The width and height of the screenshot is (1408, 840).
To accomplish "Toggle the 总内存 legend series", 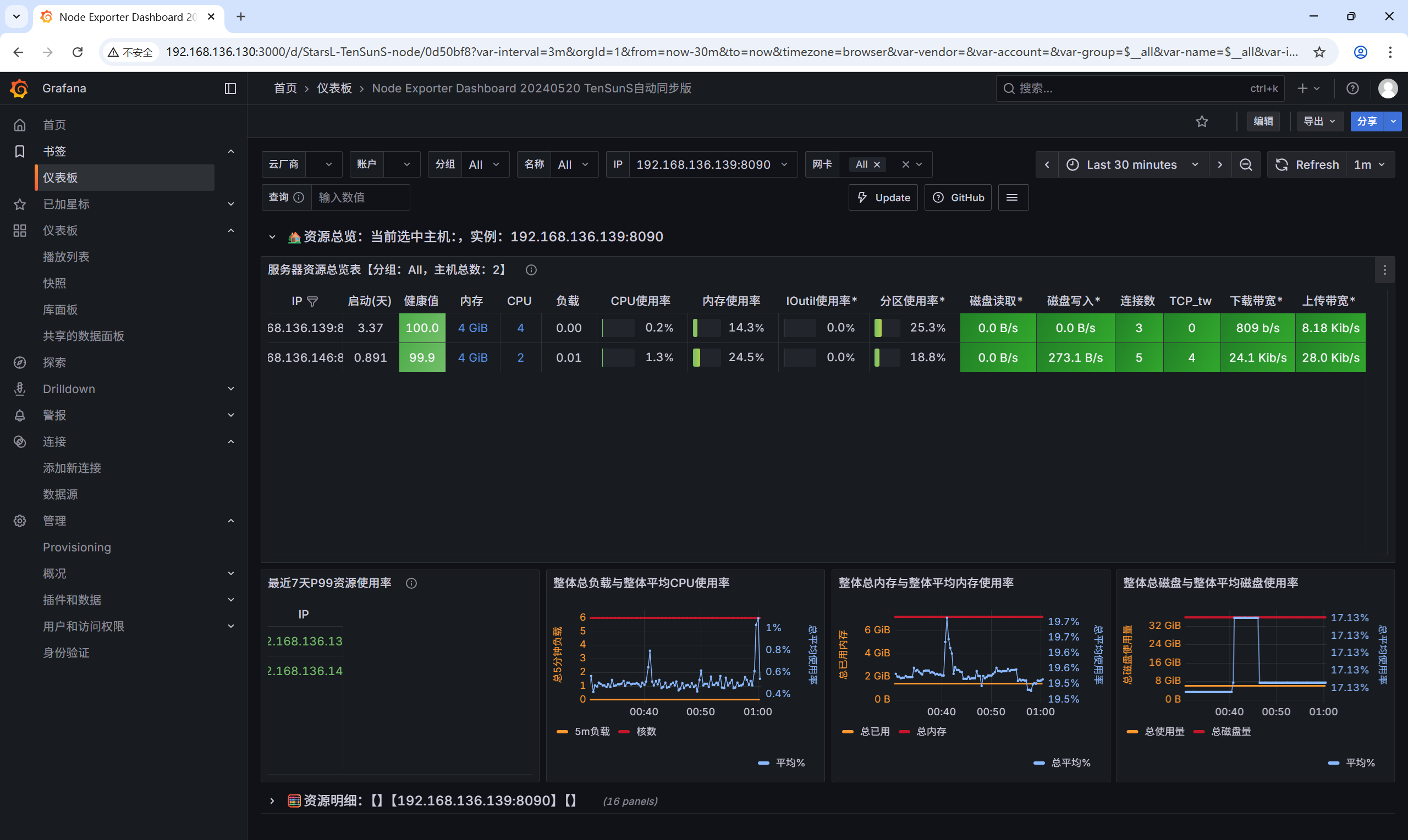I will (931, 731).
